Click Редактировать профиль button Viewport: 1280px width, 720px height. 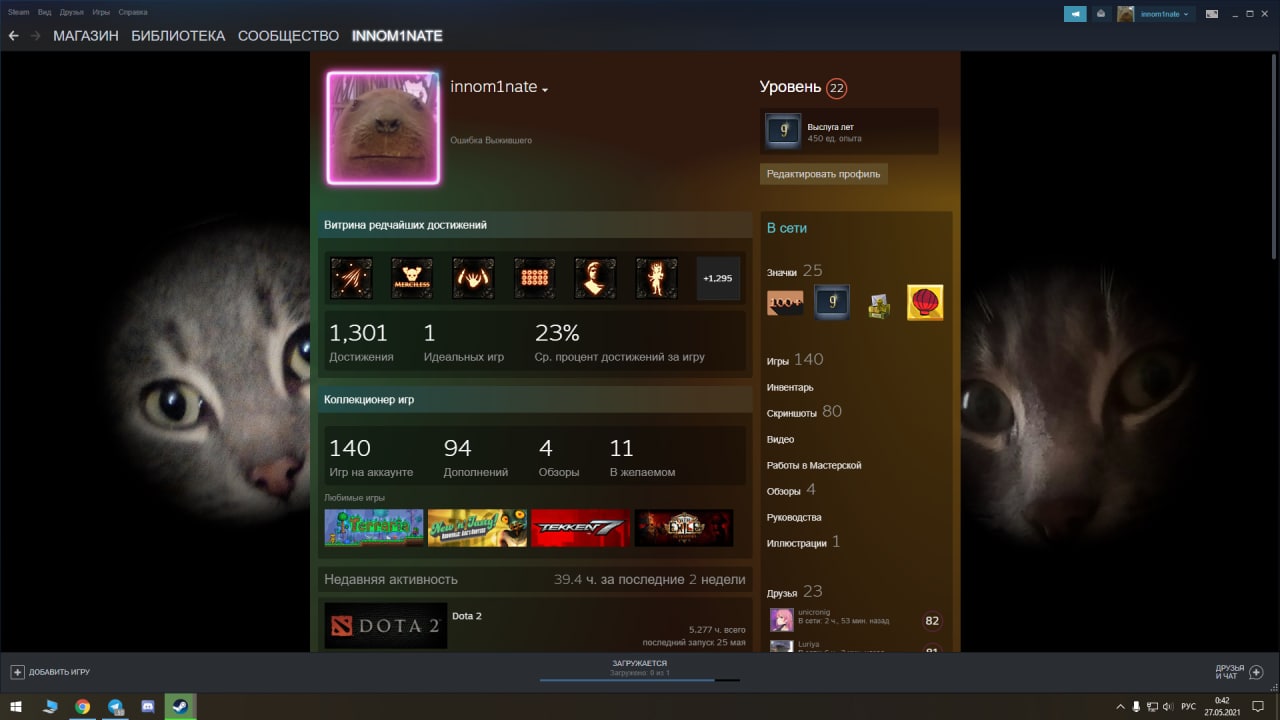pyautogui.click(x=823, y=174)
